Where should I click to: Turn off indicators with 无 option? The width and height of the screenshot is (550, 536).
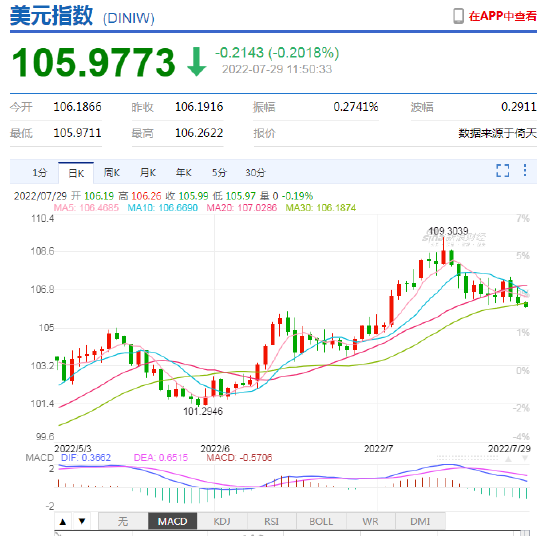pos(123,522)
